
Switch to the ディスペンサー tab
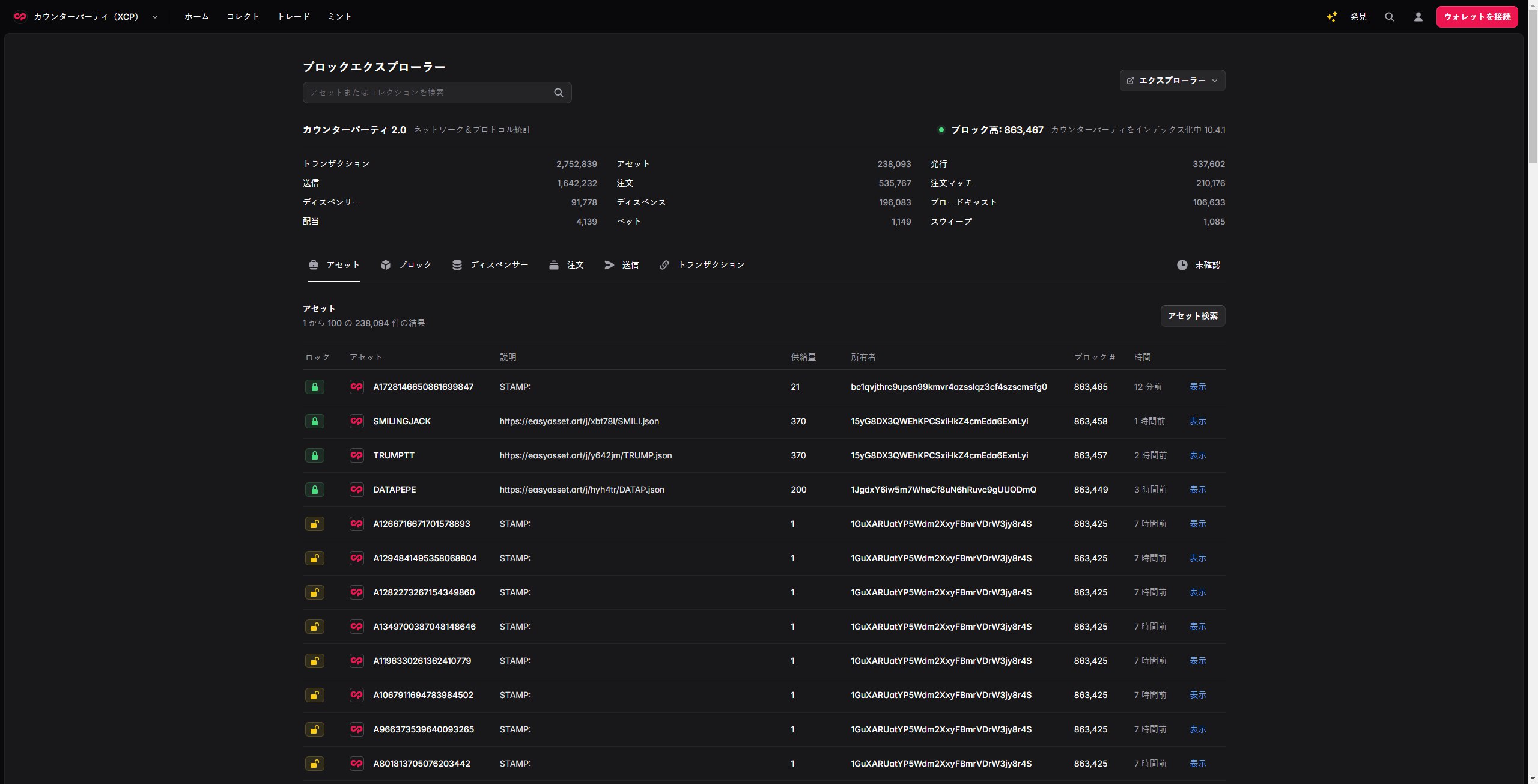[490, 265]
